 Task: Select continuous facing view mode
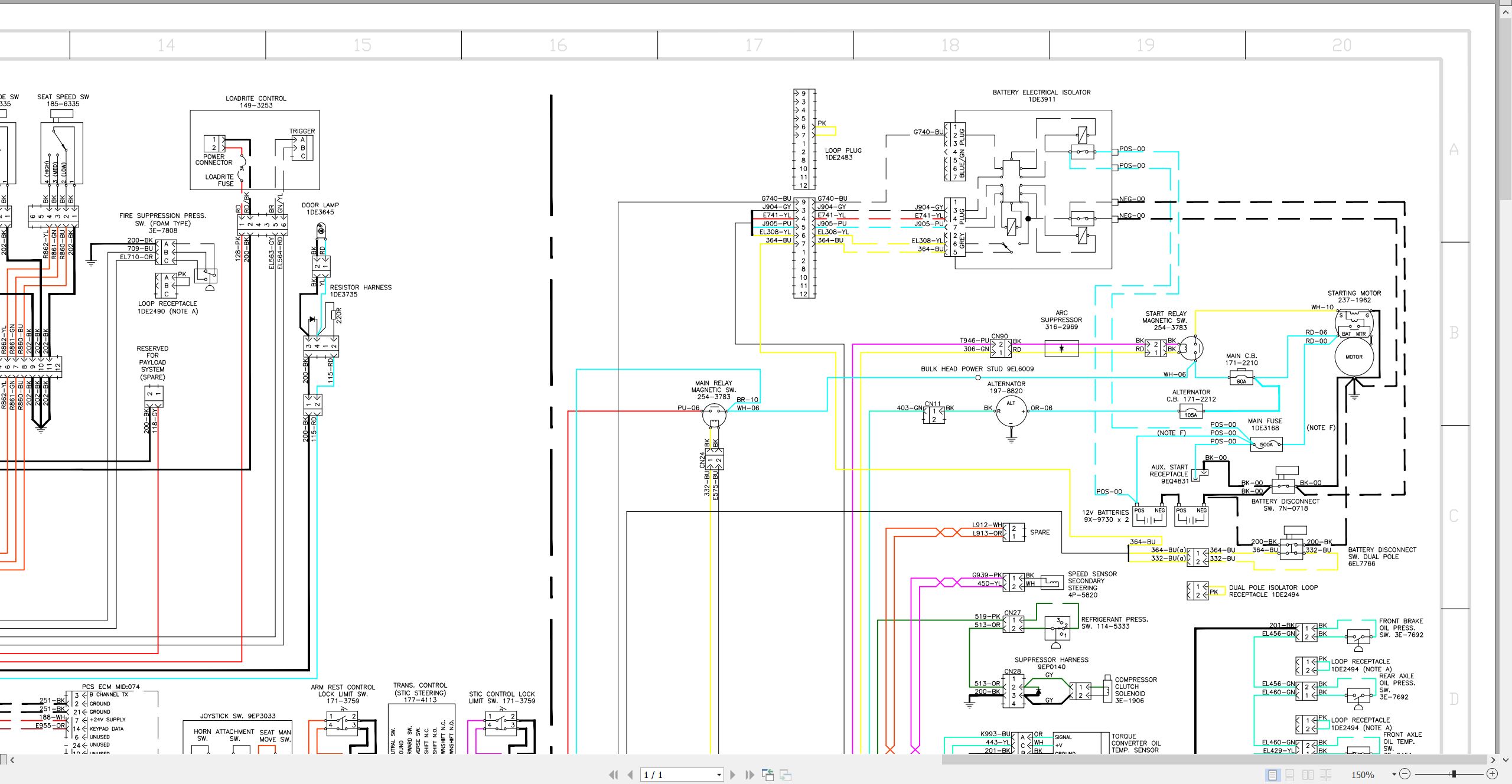pos(1325,775)
